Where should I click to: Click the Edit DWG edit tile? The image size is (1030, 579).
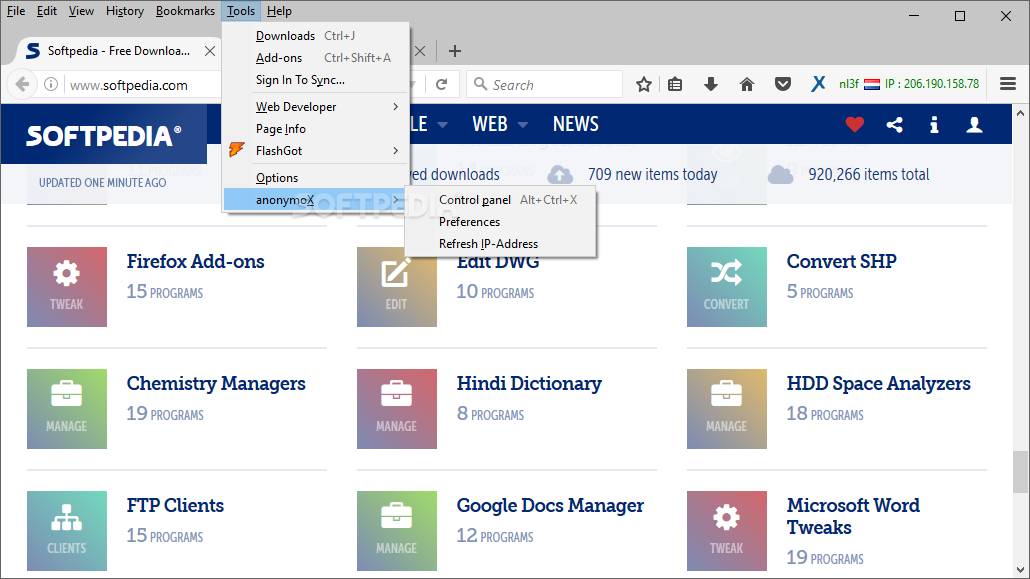(x=397, y=287)
